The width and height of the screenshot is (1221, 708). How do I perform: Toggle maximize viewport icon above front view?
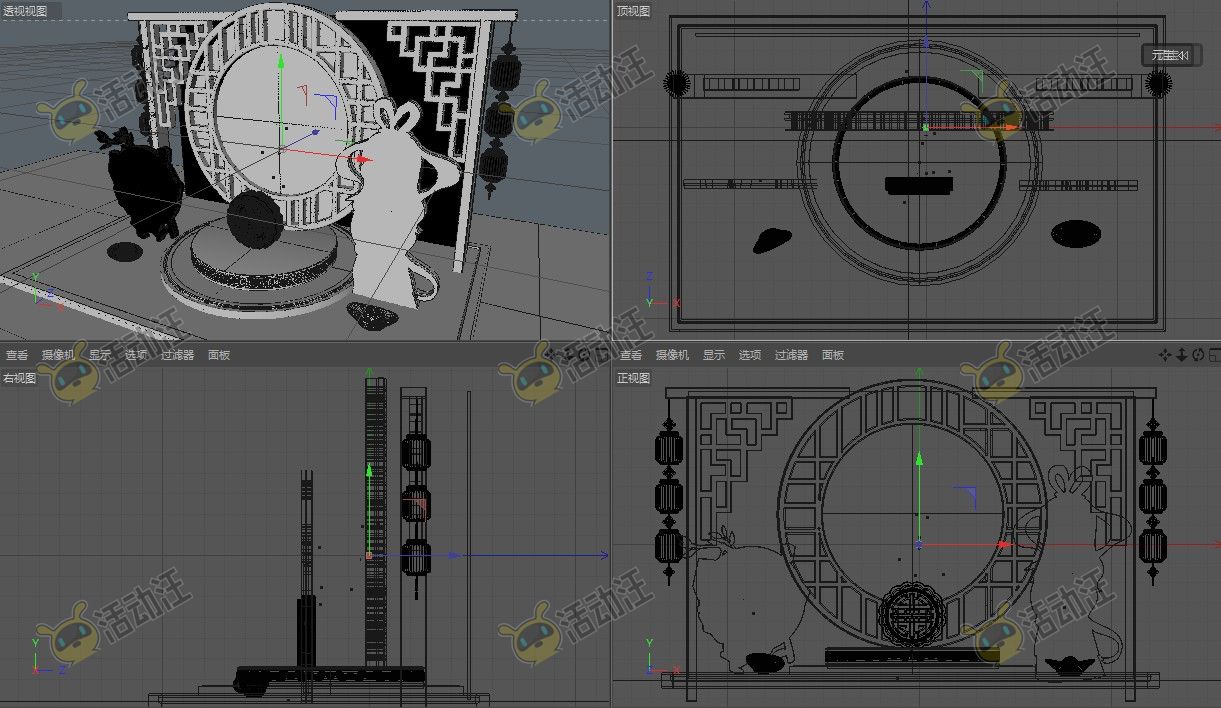pyautogui.click(x=1213, y=355)
